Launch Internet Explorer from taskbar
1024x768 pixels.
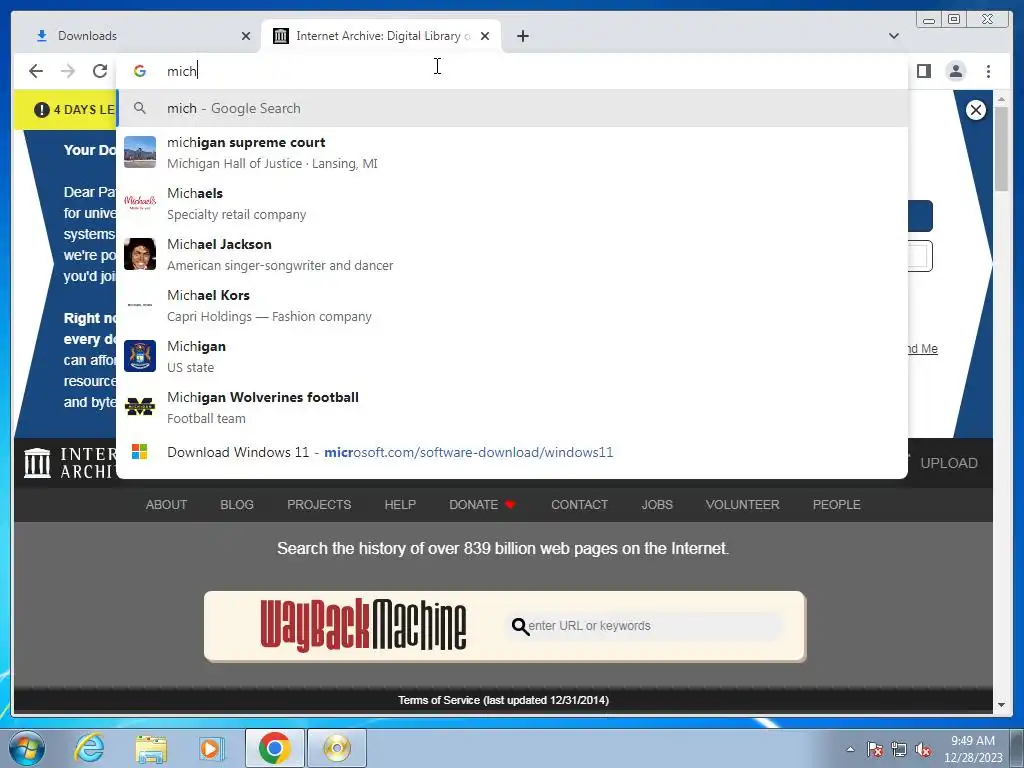[x=89, y=748]
